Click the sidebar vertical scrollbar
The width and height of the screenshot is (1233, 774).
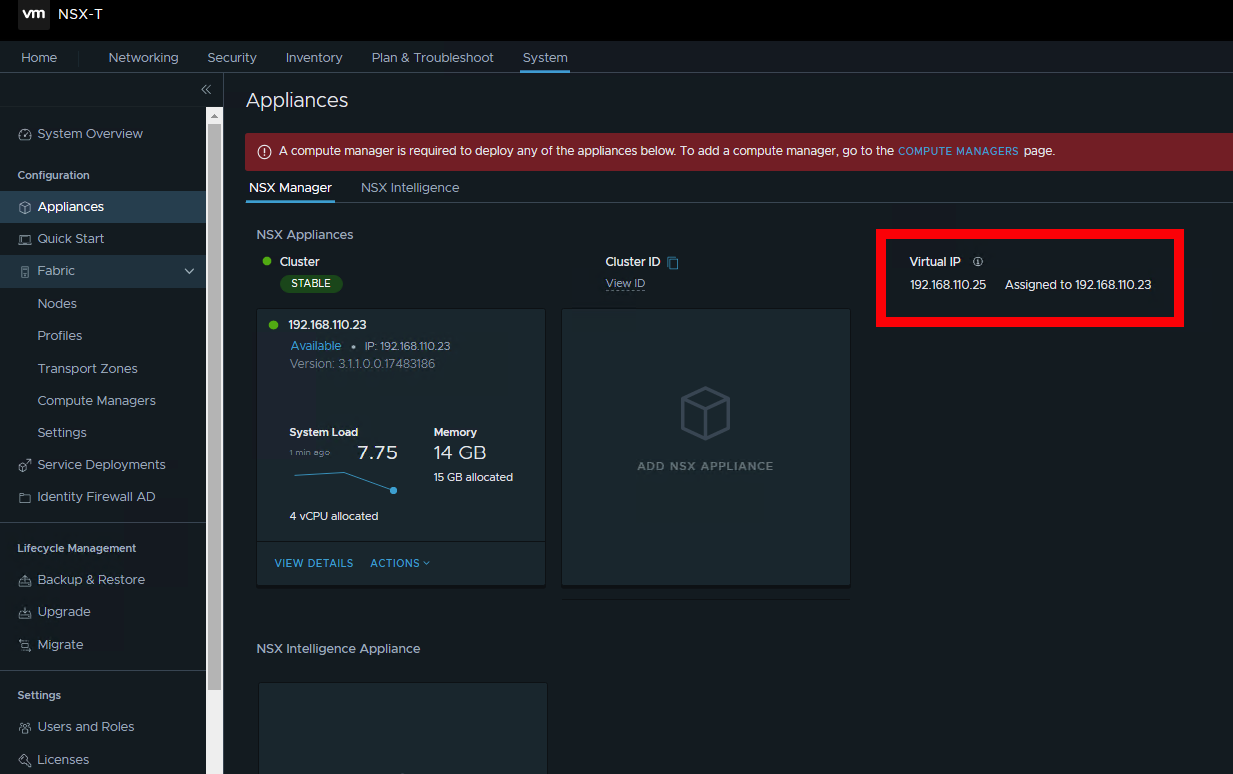point(214,400)
